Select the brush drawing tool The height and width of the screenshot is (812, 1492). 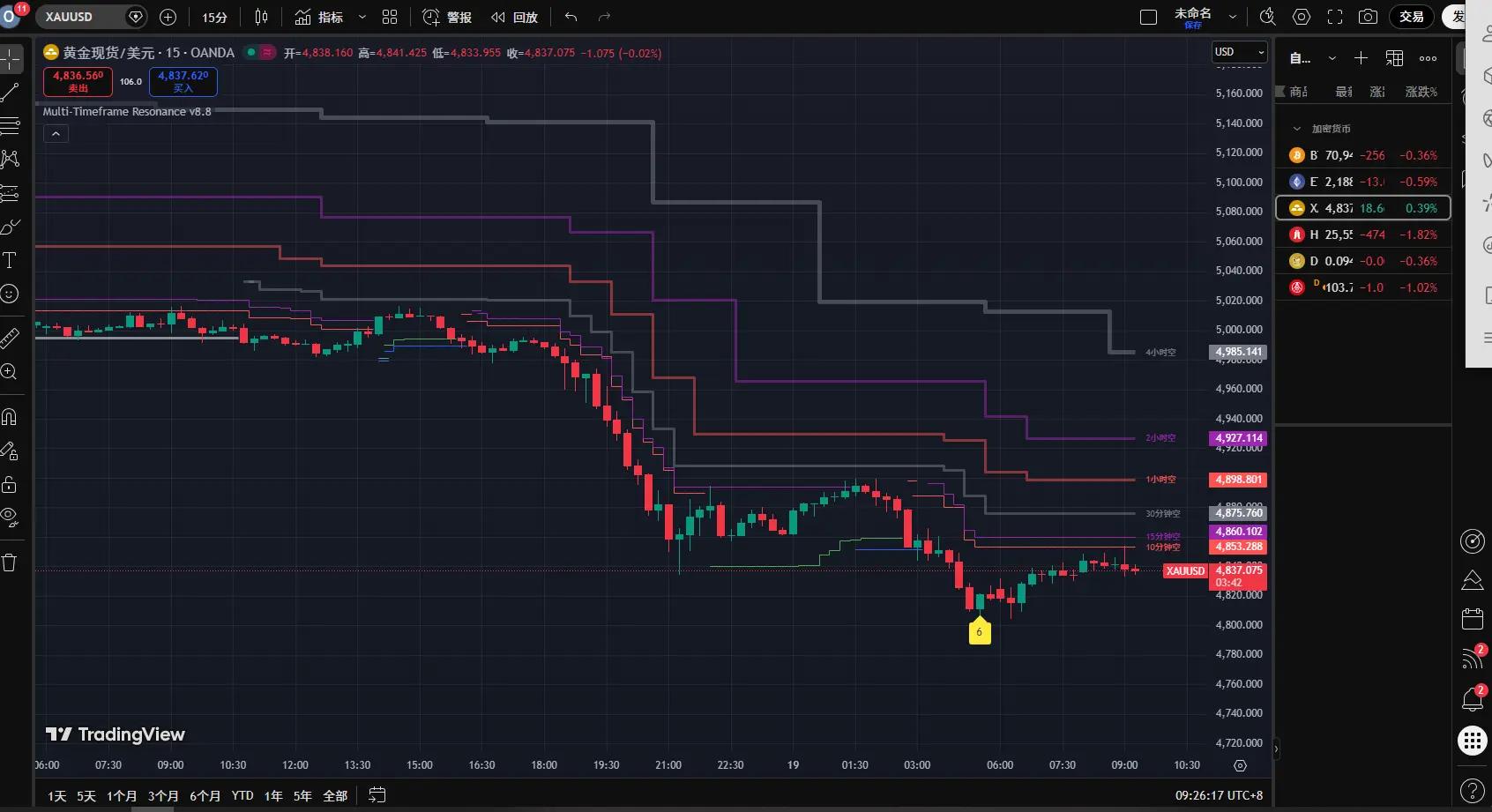point(11,227)
